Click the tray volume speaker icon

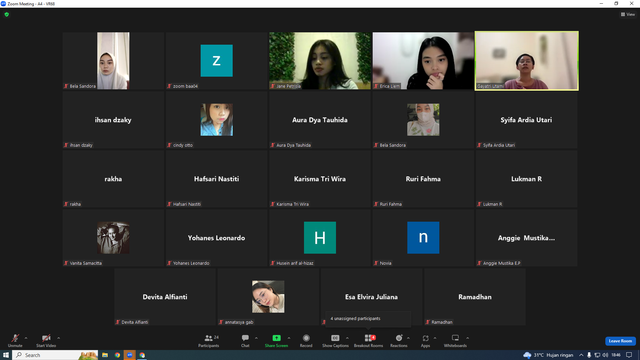pos(605,355)
